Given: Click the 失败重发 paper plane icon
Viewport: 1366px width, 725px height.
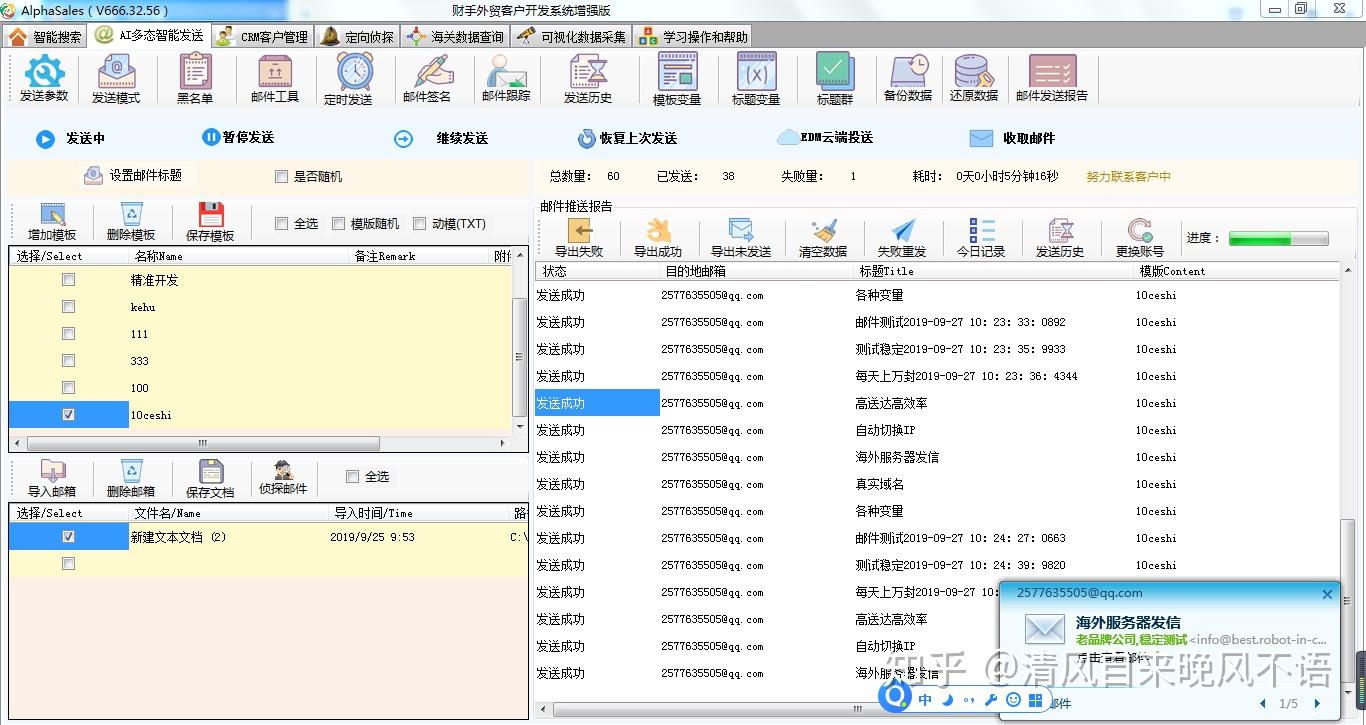Looking at the screenshot, I should (903, 232).
